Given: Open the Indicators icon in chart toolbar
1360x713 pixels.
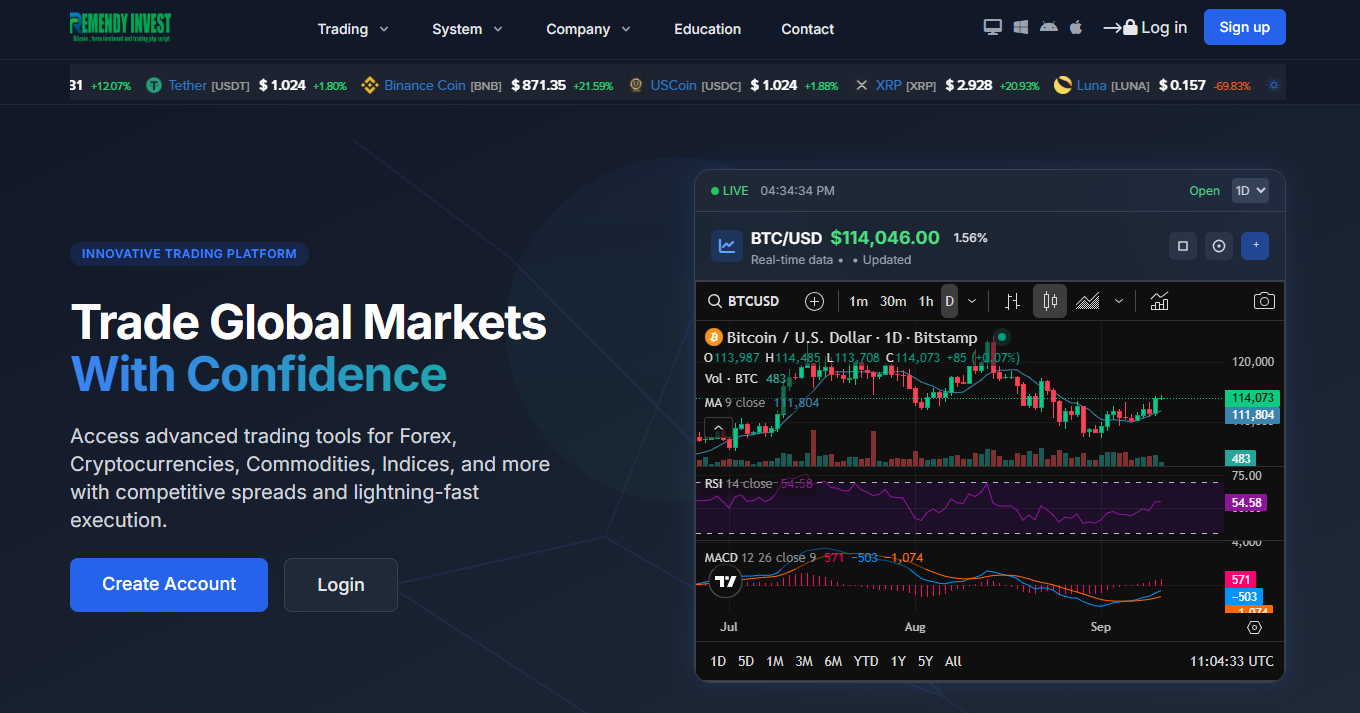Looking at the screenshot, I should [1159, 301].
